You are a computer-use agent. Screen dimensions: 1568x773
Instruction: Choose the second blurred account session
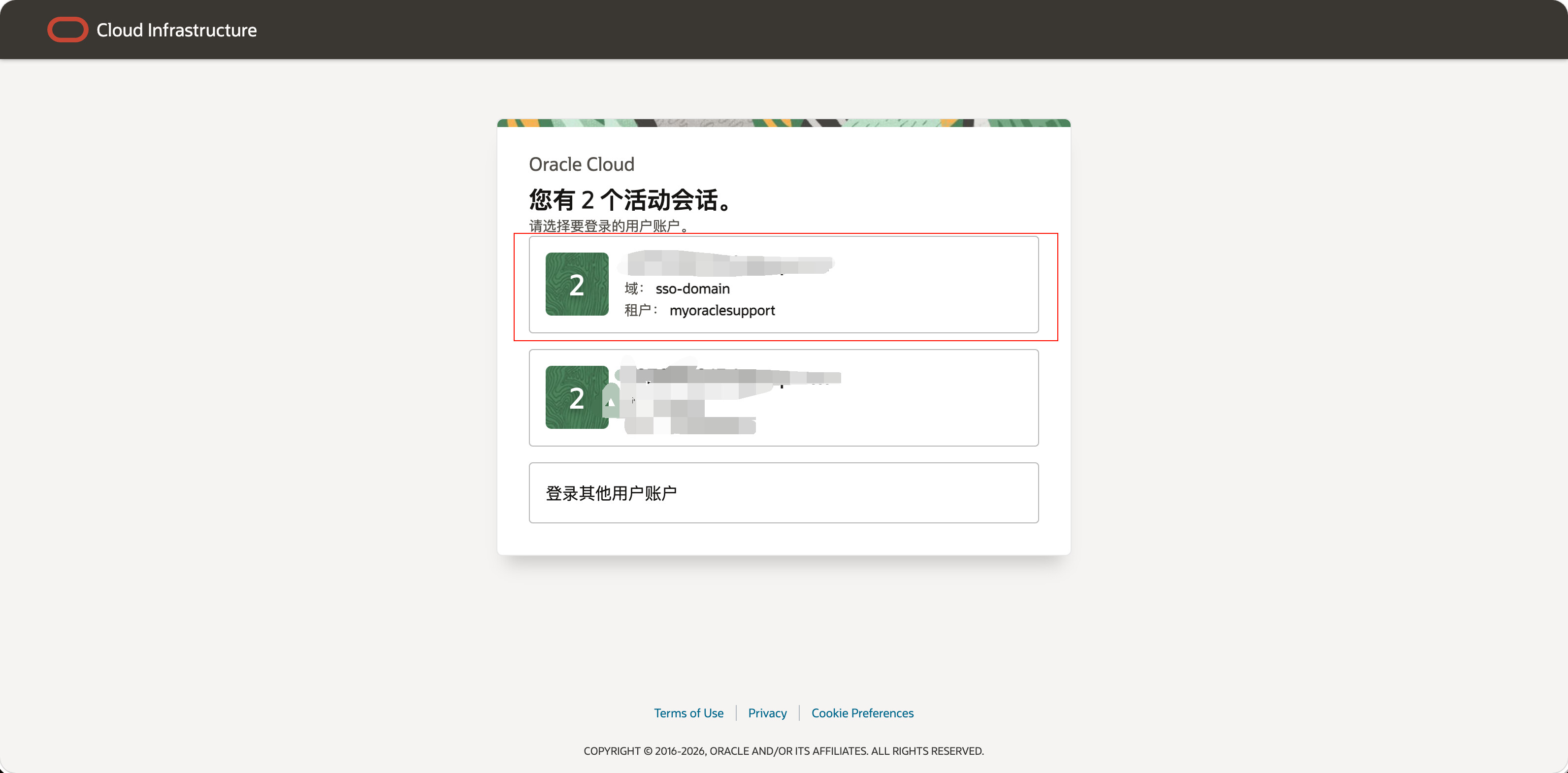point(784,397)
